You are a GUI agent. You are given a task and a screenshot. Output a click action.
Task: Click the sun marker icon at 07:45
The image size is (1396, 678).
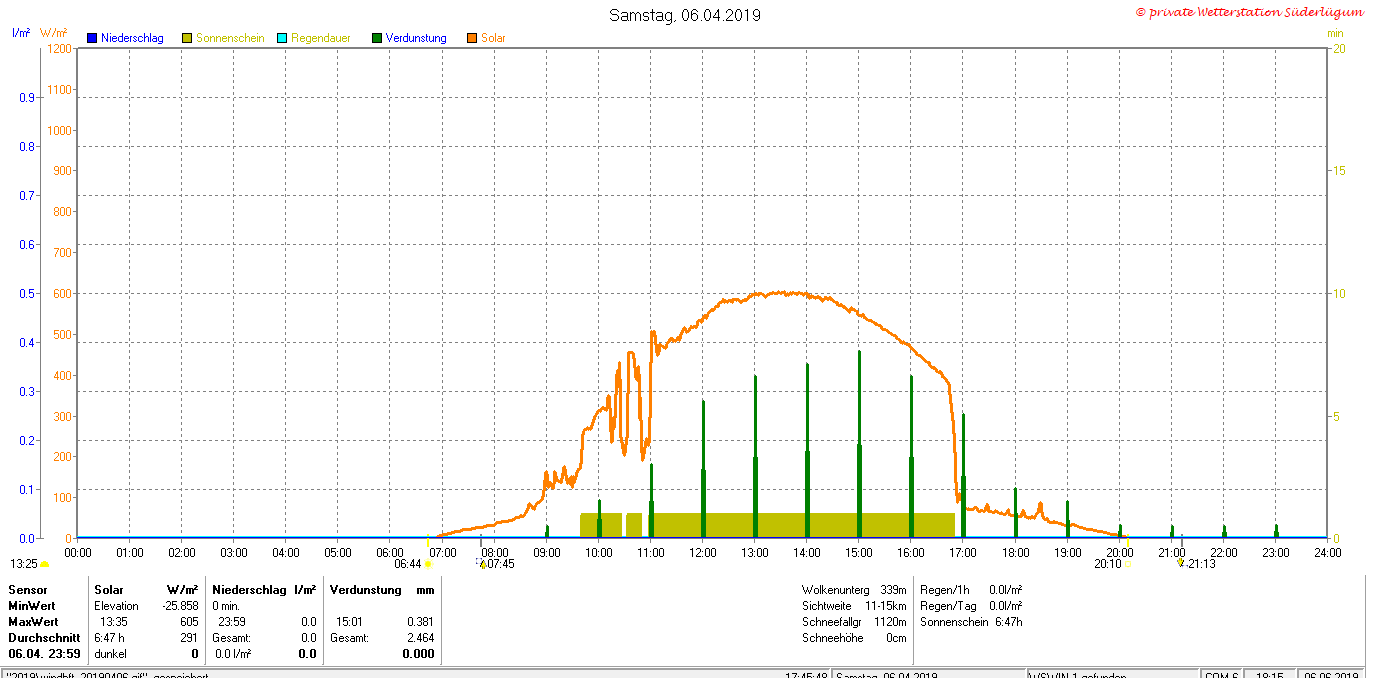pyautogui.click(x=481, y=563)
